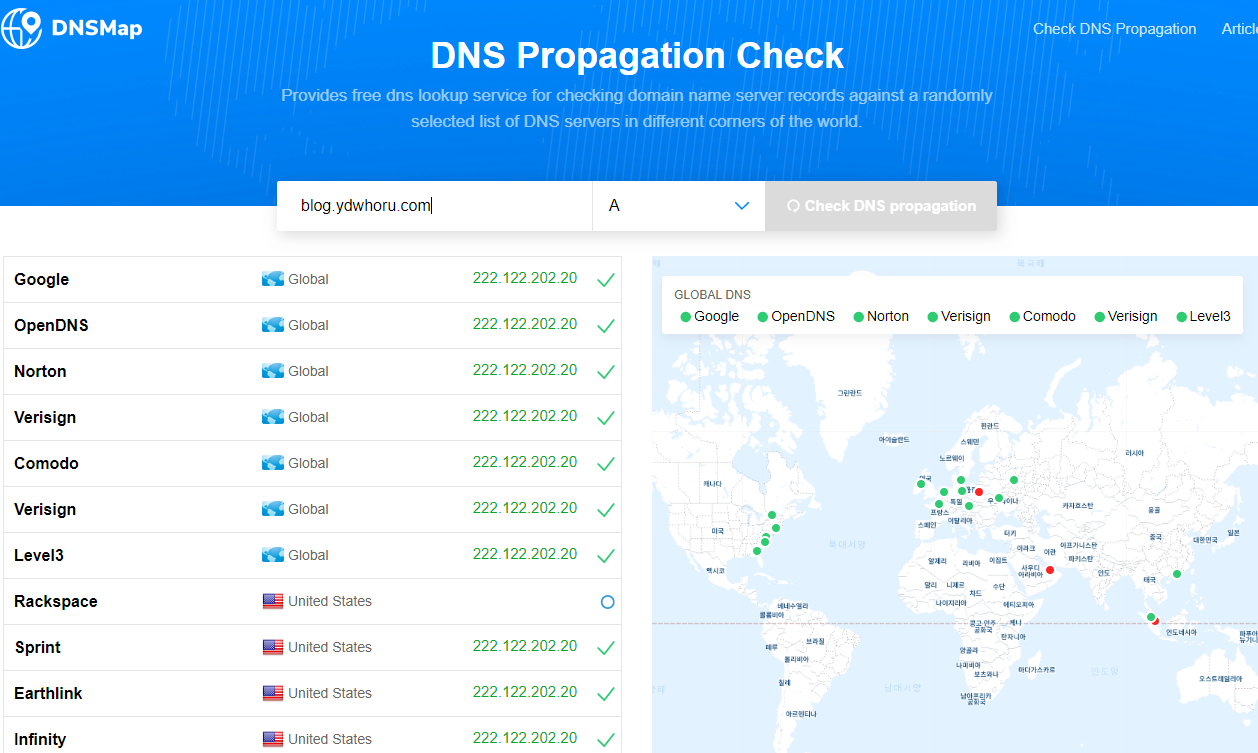The image size is (1258, 753).
Task: Click the green dot beside Google legend
Action: point(686,317)
